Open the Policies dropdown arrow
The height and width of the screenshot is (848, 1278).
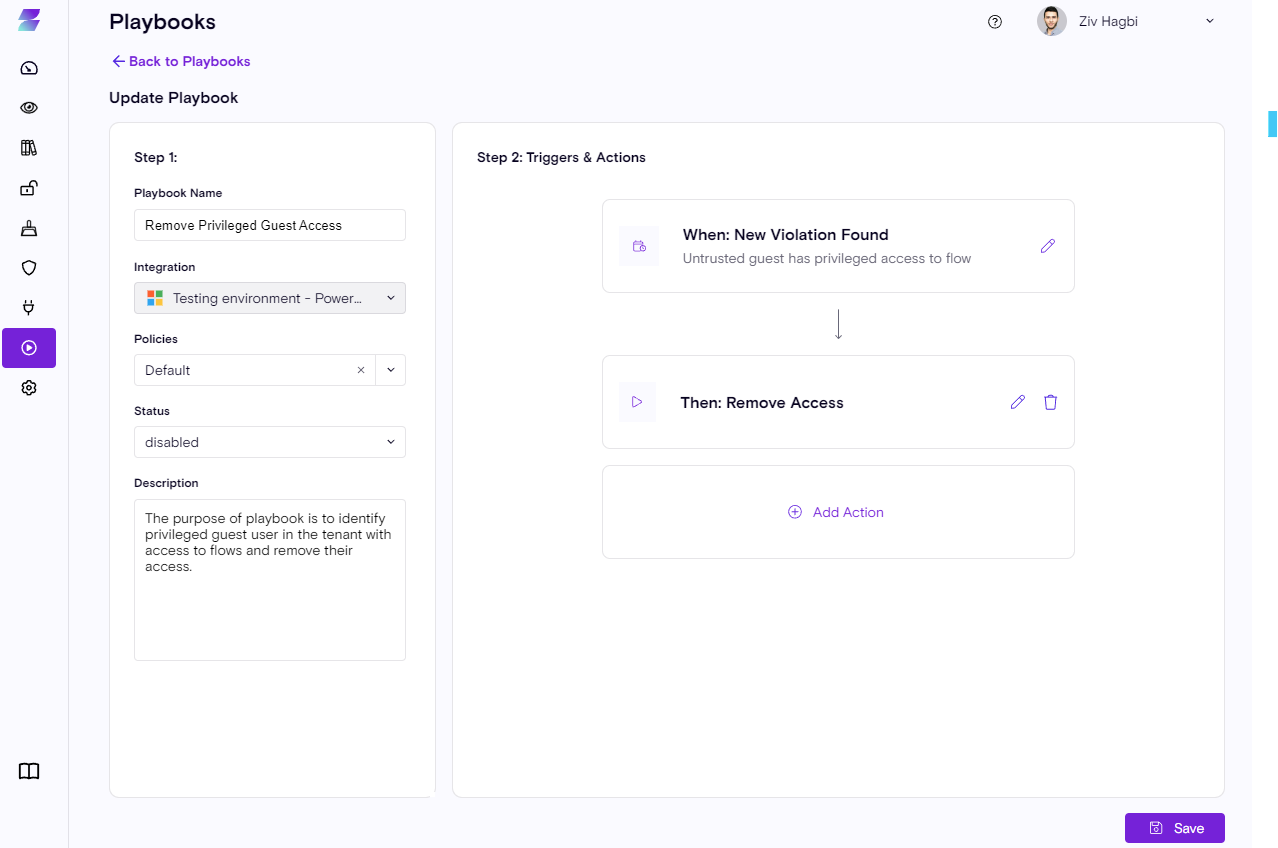[391, 370]
